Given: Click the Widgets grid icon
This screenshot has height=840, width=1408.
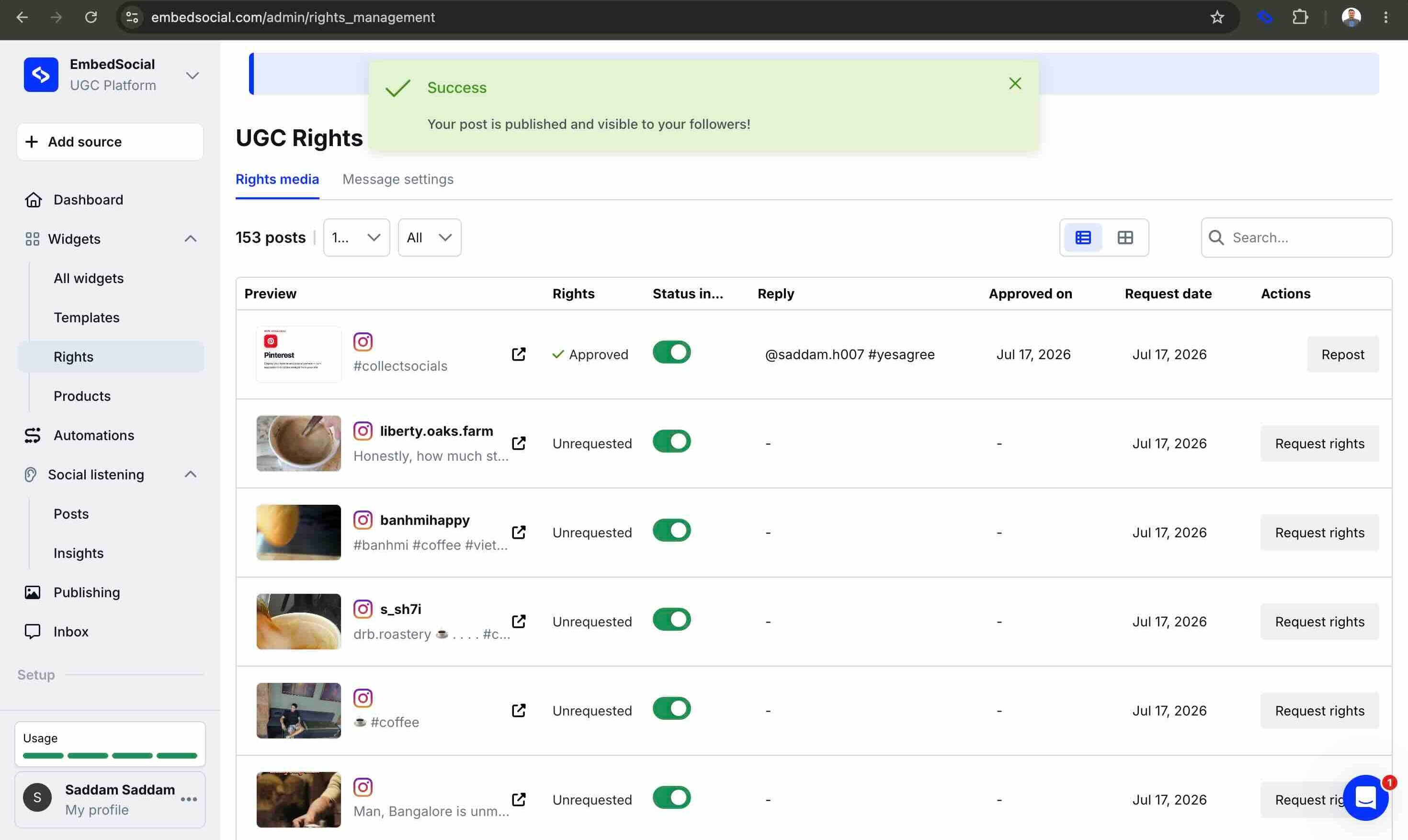Looking at the screenshot, I should tap(32, 239).
